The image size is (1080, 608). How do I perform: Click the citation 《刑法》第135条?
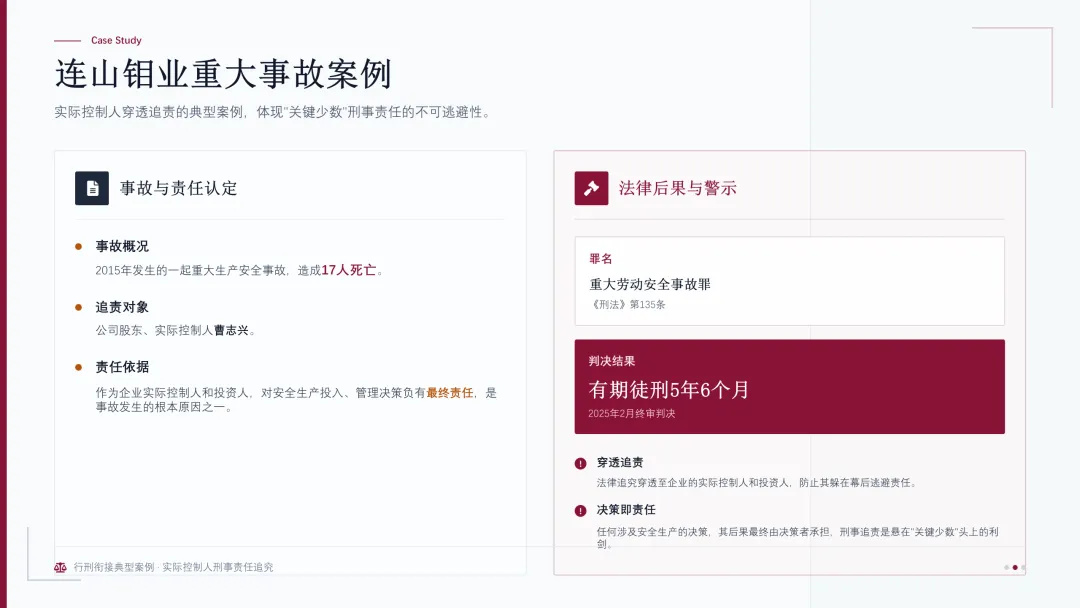[x=627, y=304]
